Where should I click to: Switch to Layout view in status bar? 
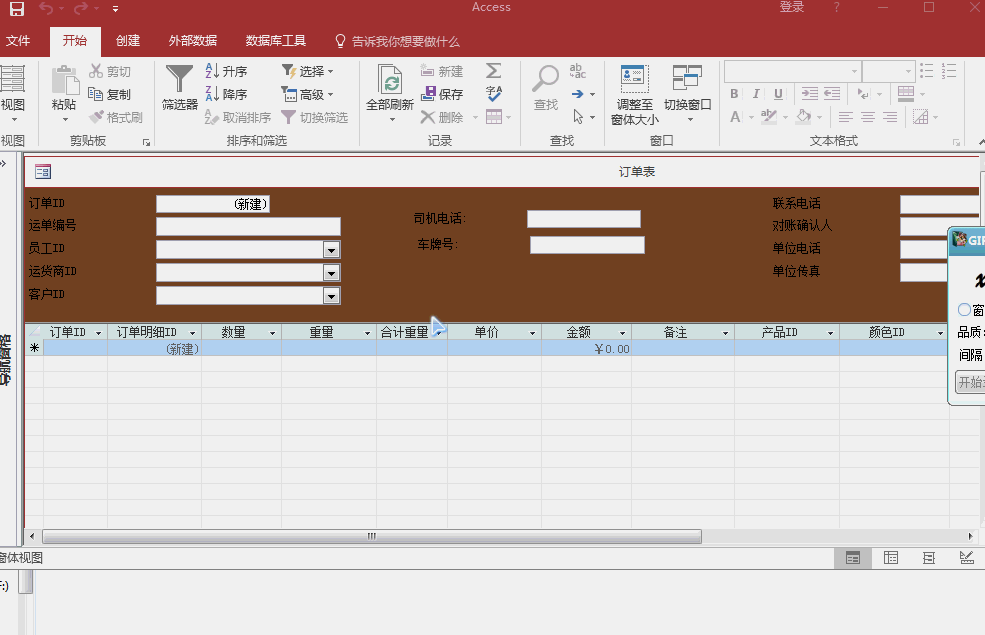click(x=928, y=558)
